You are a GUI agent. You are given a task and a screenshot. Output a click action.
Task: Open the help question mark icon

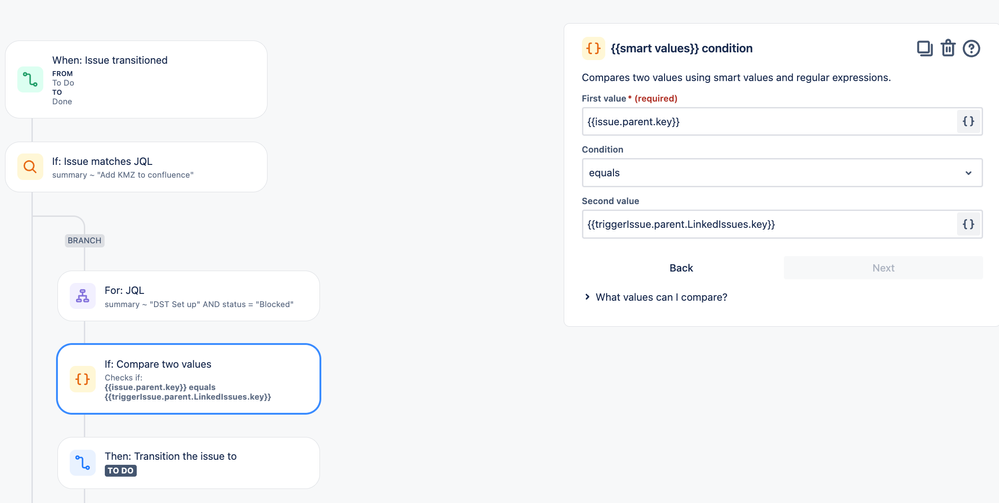(971, 48)
